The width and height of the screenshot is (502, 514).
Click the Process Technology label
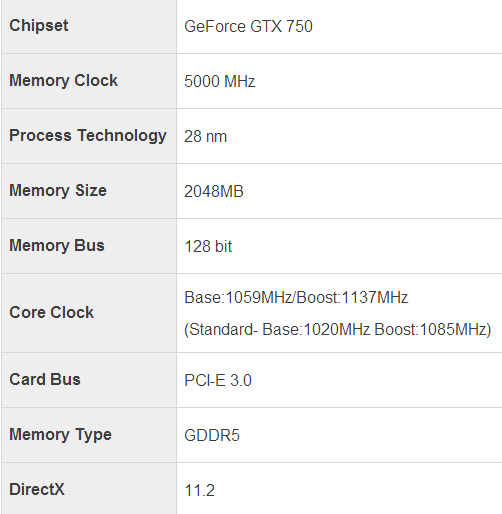coord(88,136)
